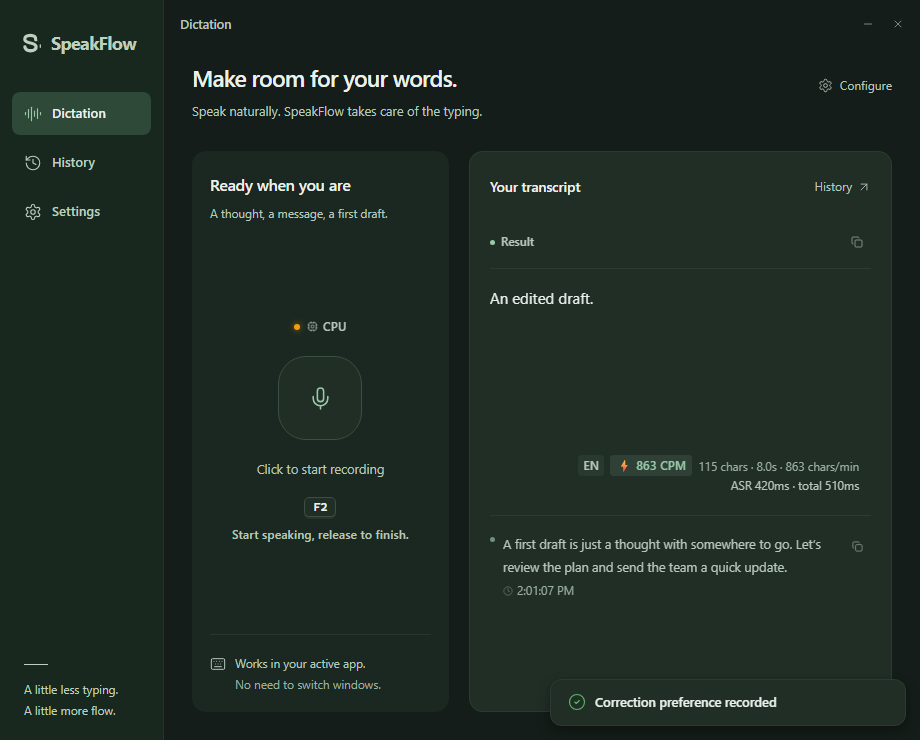This screenshot has width=920, height=740.
Task: Click the 'ASR 420ms · total 510ms' stats
Action: (794, 486)
